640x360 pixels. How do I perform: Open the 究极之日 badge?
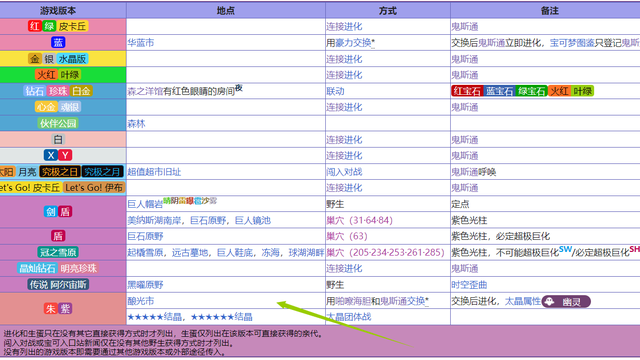[x=60, y=172]
